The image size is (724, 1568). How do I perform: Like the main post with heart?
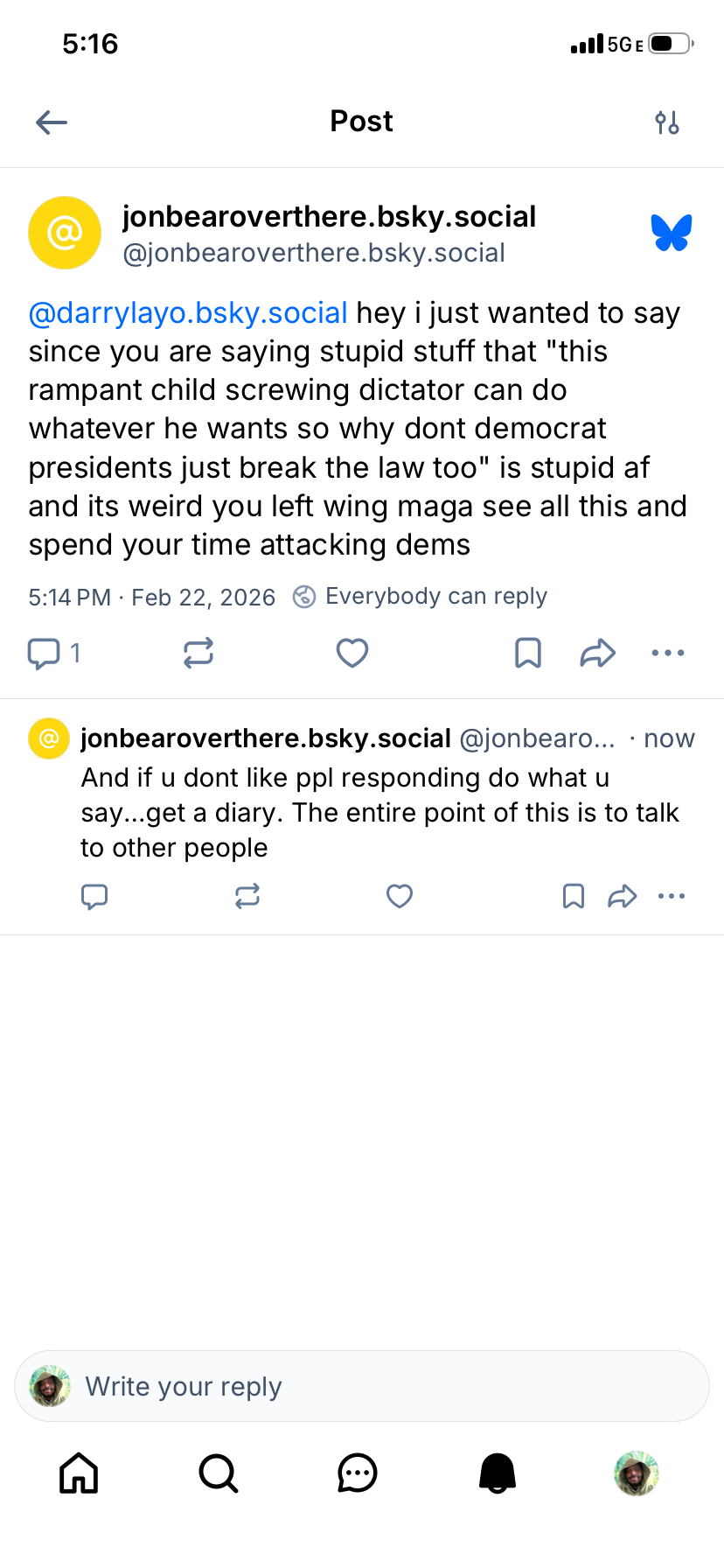[x=352, y=653]
